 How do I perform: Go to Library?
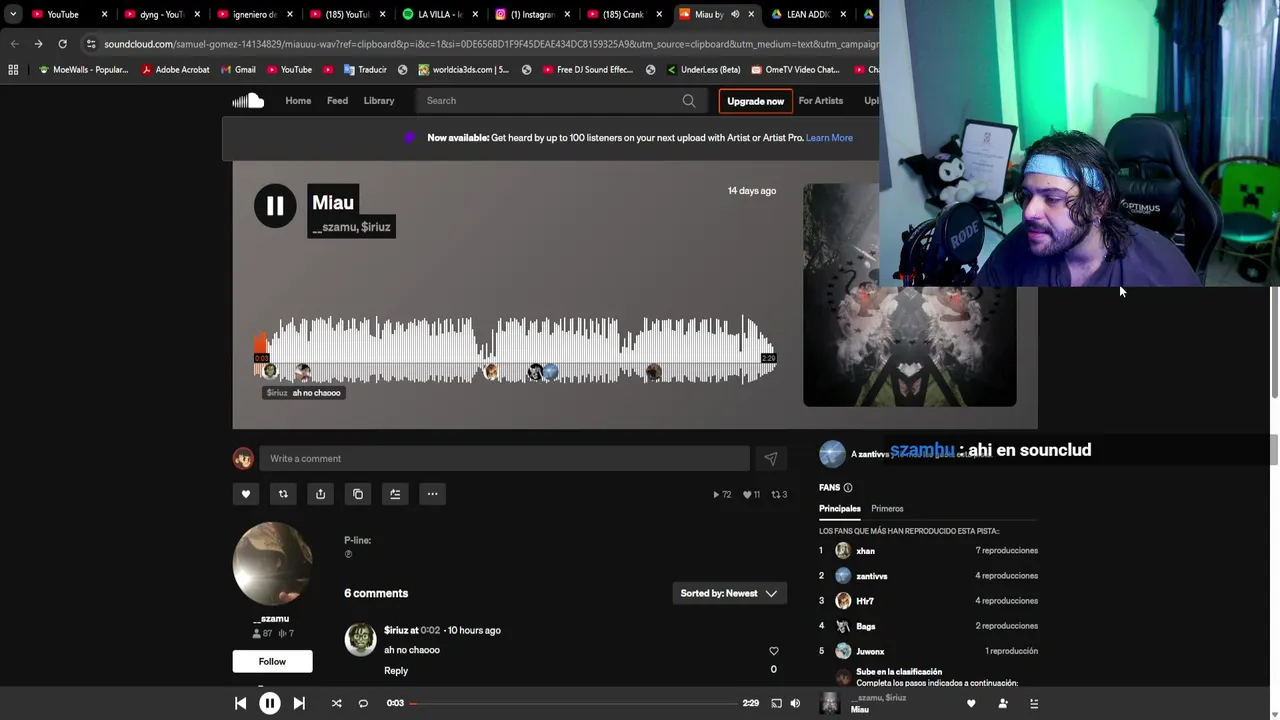click(379, 100)
